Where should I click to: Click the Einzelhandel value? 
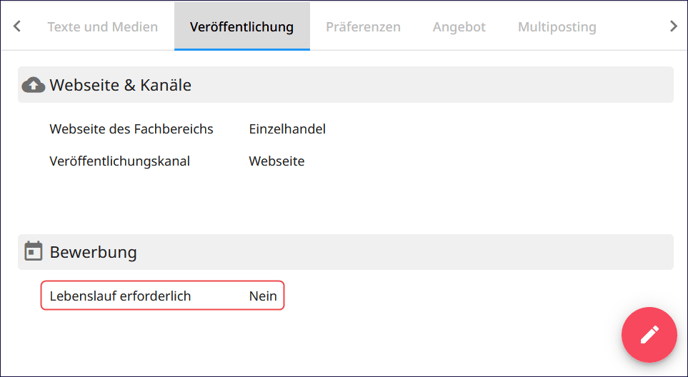point(287,129)
